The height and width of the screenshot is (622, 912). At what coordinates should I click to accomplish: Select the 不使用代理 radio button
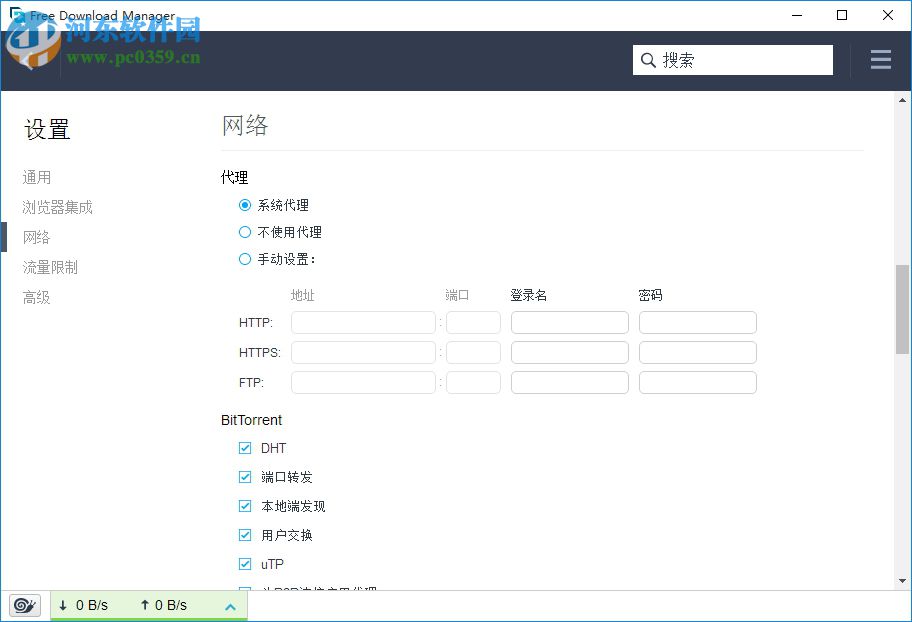tap(245, 232)
